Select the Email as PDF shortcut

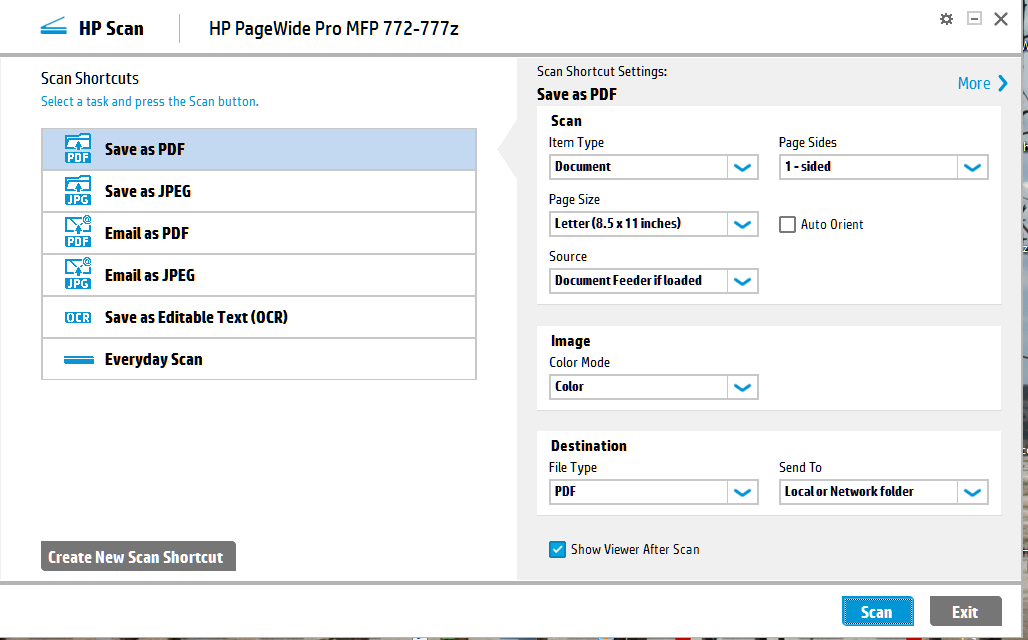(x=200, y=232)
